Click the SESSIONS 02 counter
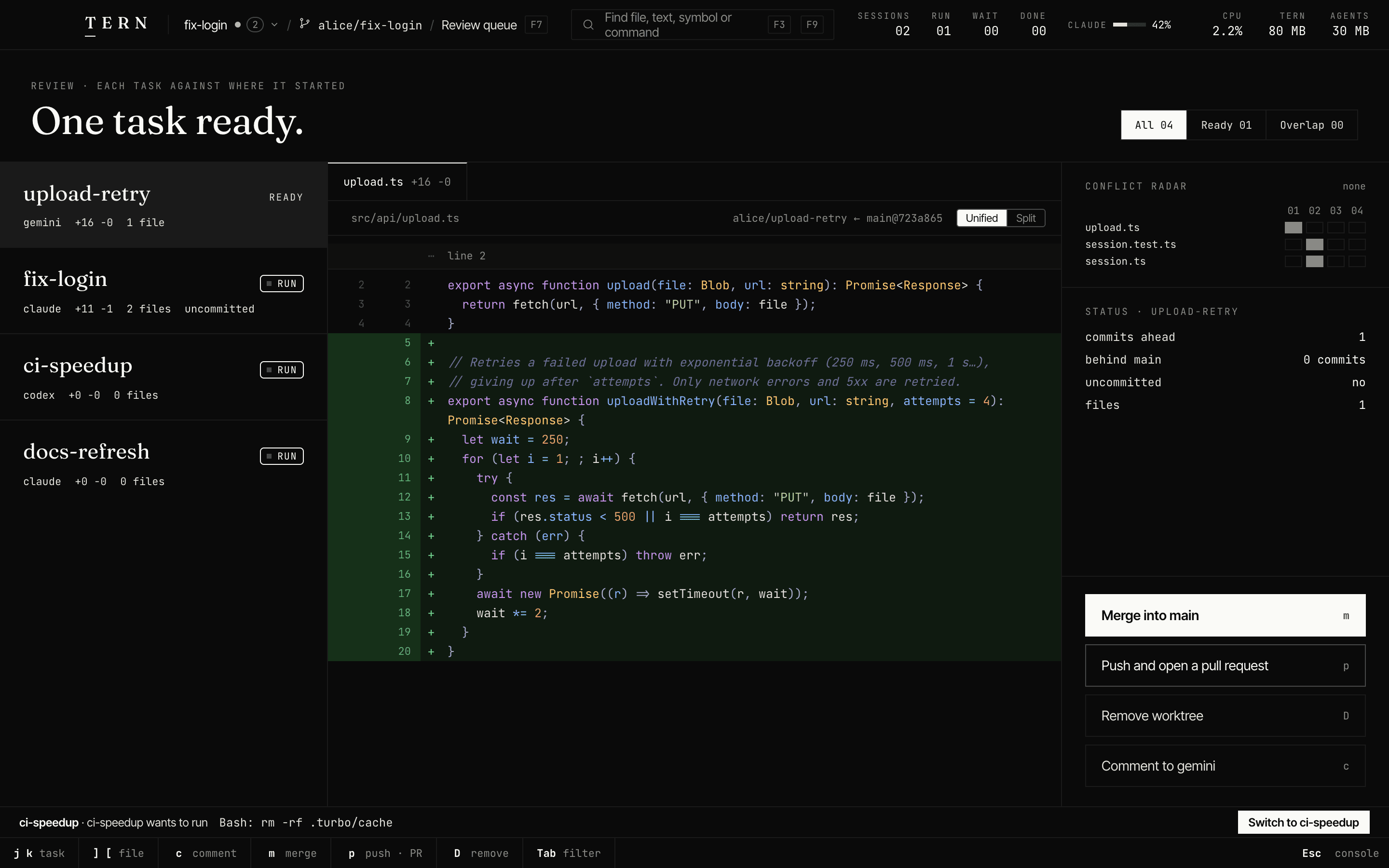This screenshot has height=868, width=1389. pos(884,24)
